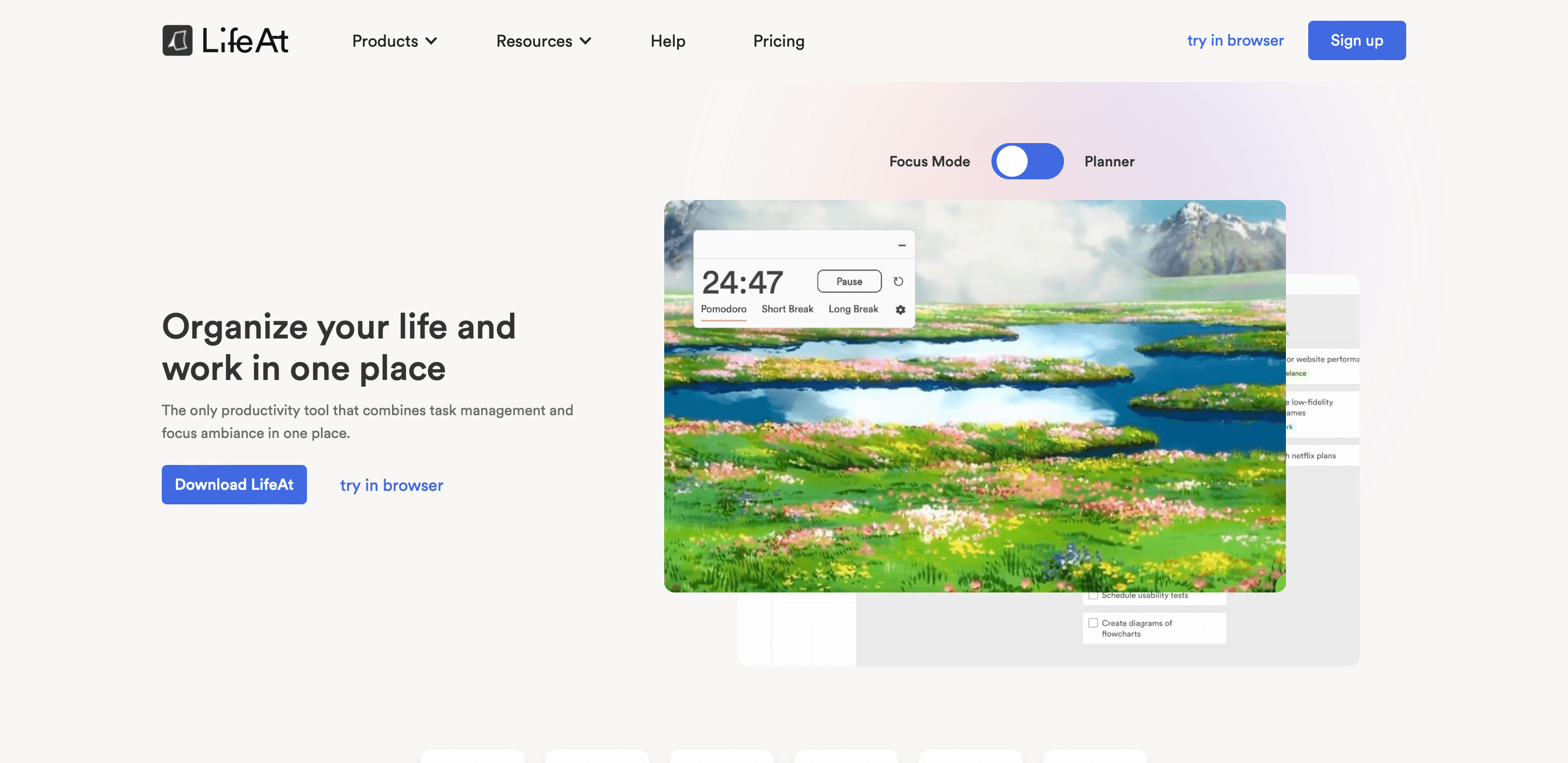Tick the Schedule usability tests checkbox
1568x763 pixels.
[x=1093, y=596]
